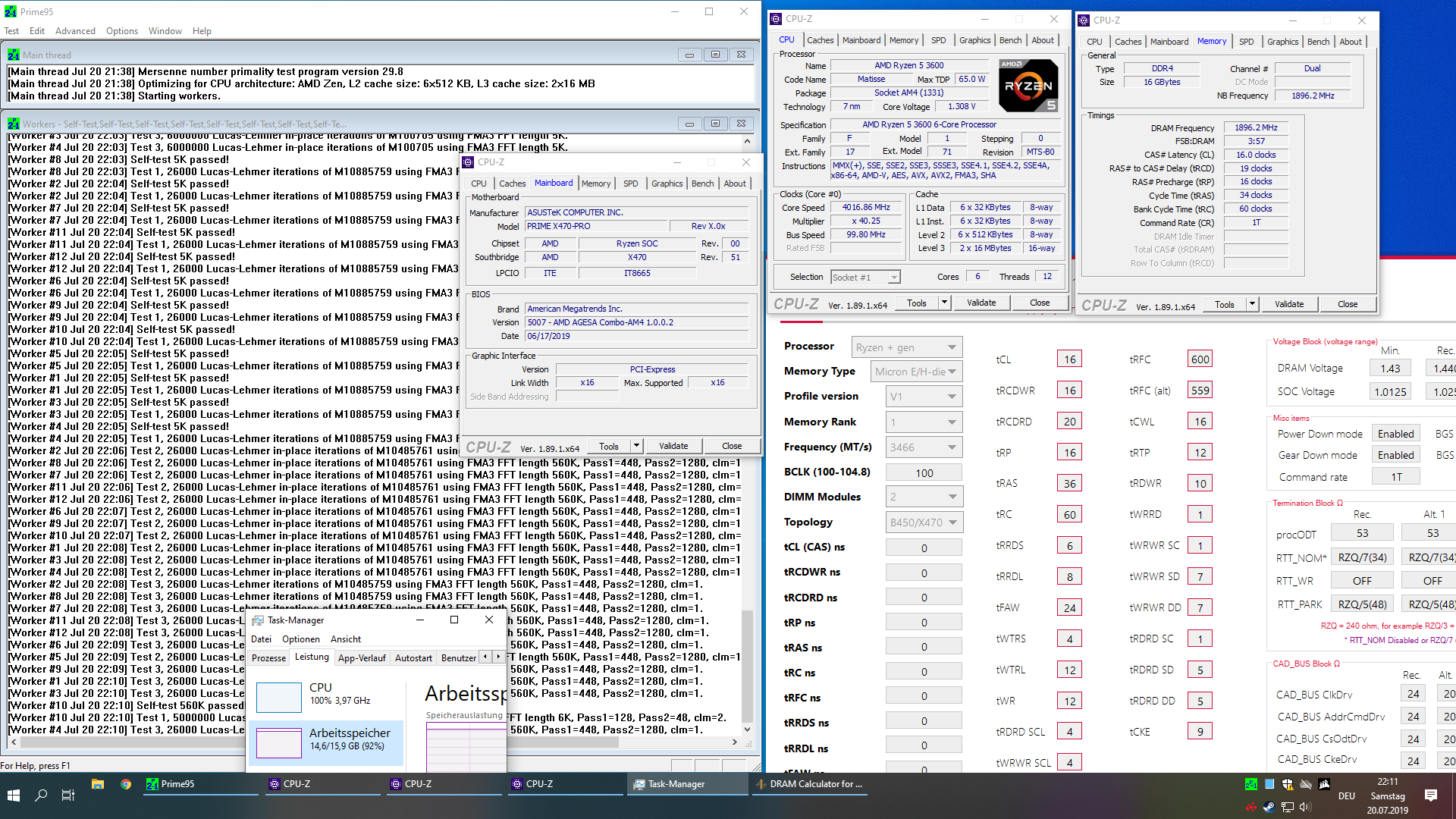
Task: Select the Arbeitsspeicher item in Task-Manager
Action: click(326, 740)
